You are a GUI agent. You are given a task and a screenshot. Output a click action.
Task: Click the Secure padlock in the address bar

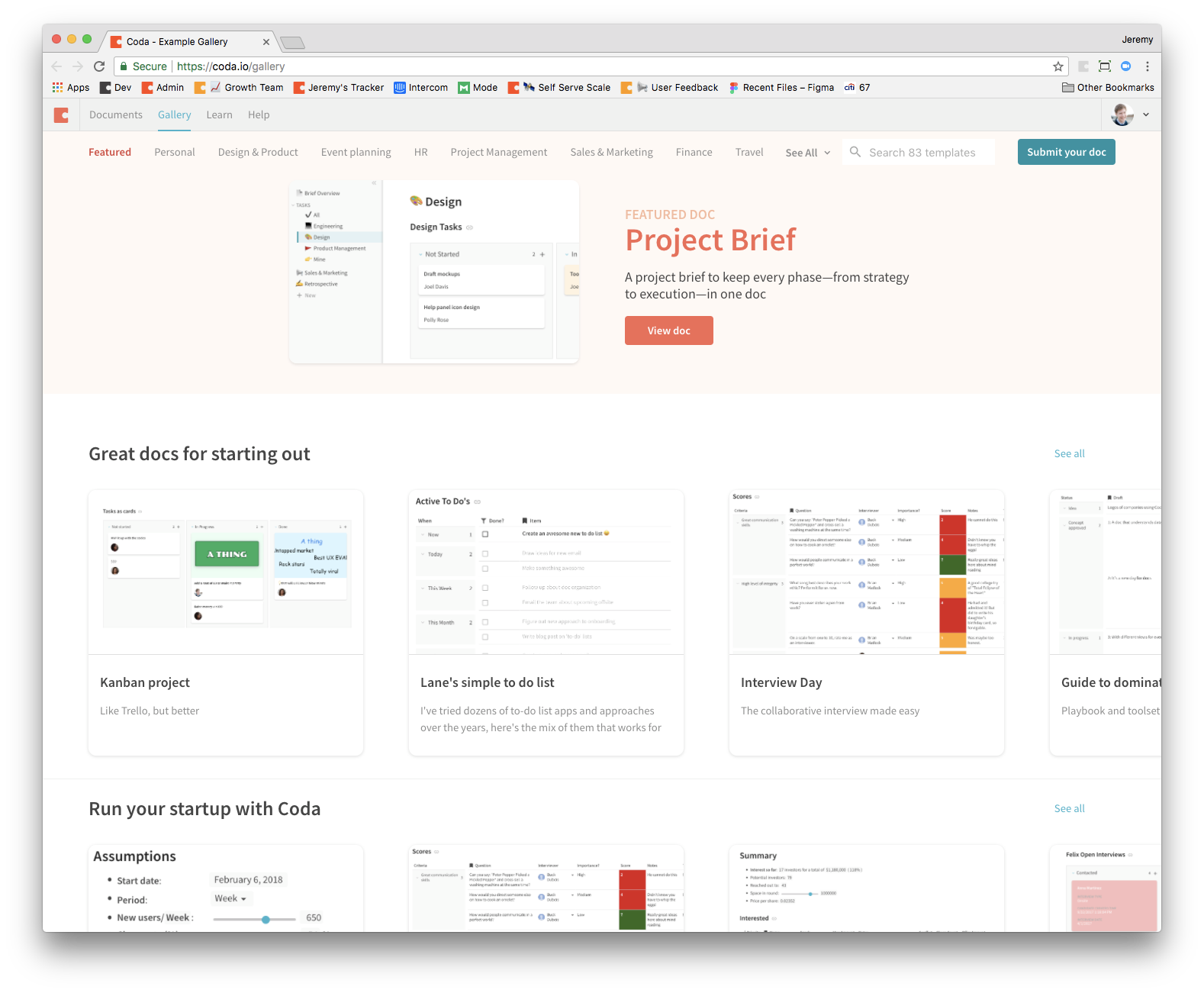click(124, 66)
